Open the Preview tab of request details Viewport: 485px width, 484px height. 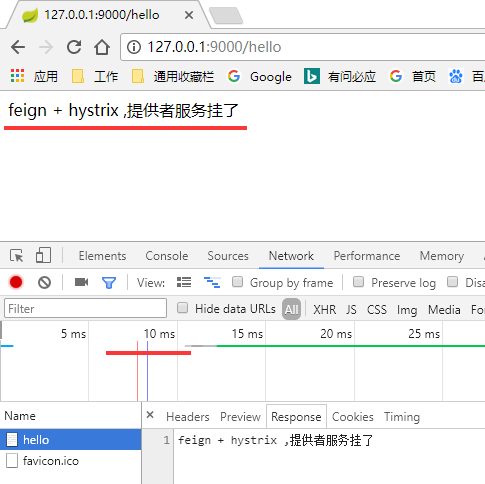(x=240, y=417)
